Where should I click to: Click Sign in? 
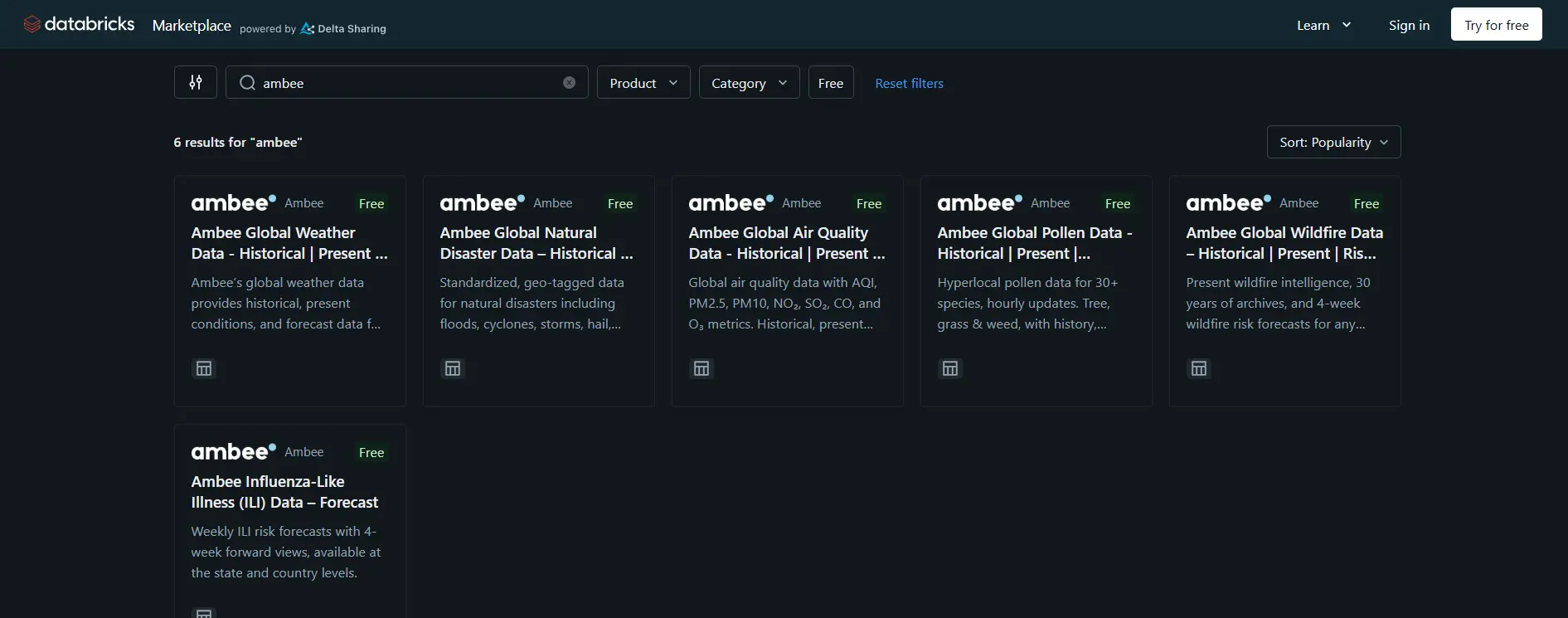(x=1409, y=25)
